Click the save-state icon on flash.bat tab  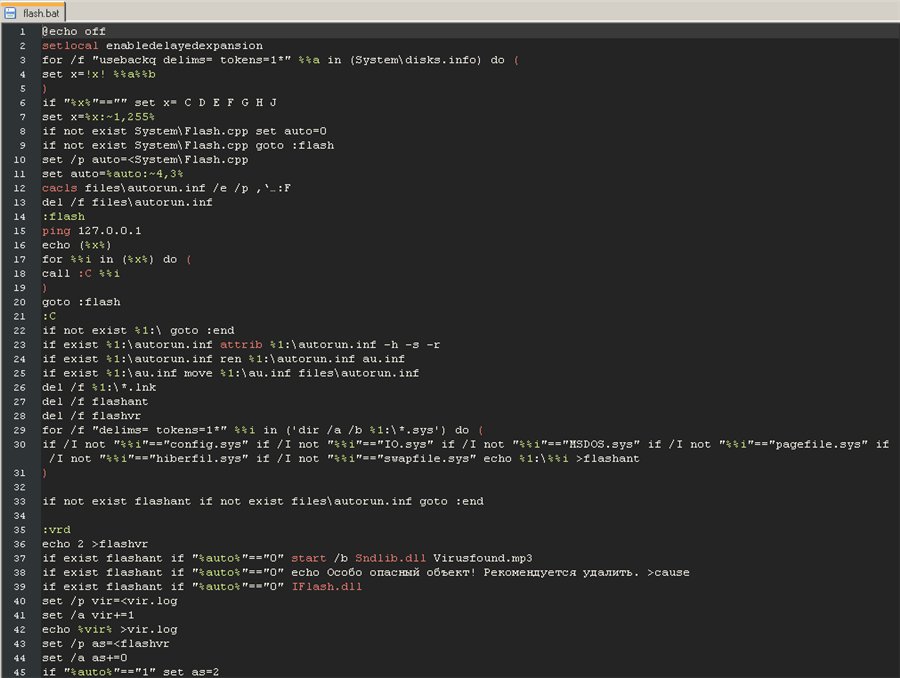(x=10, y=12)
